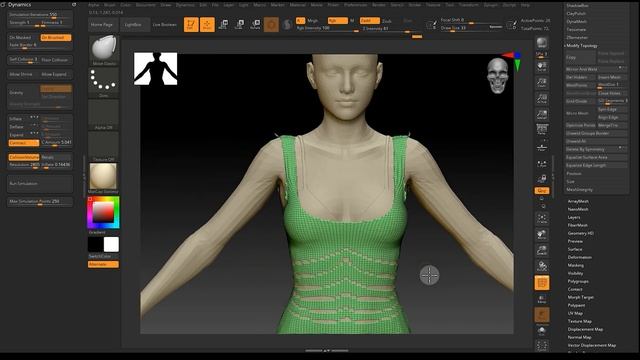The image size is (640, 360).
Task: Toggle the L.Sym local symmetry icon
Action: click(x=542, y=164)
